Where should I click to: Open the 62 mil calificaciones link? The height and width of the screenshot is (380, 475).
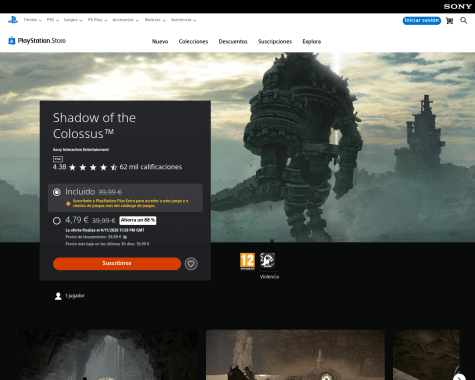point(151,167)
